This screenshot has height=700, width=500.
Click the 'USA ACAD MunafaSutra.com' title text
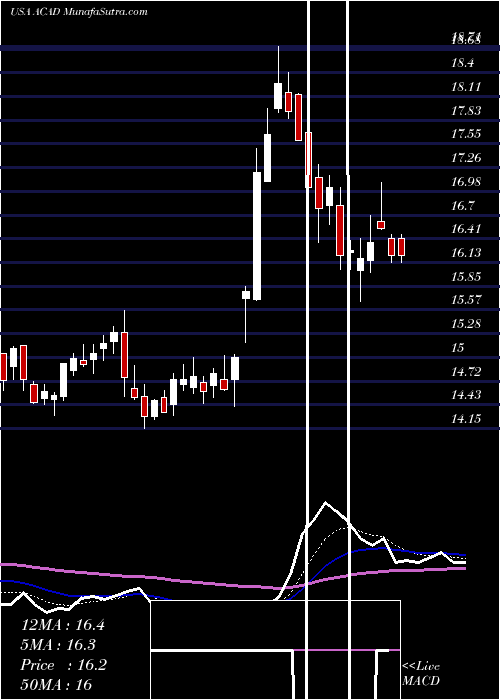pyautogui.click(x=79, y=12)
